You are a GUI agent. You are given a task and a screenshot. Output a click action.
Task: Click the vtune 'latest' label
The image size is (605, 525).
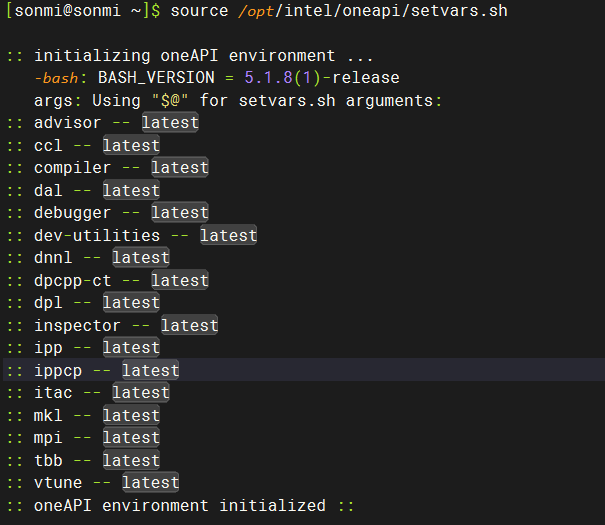point(150,483)
